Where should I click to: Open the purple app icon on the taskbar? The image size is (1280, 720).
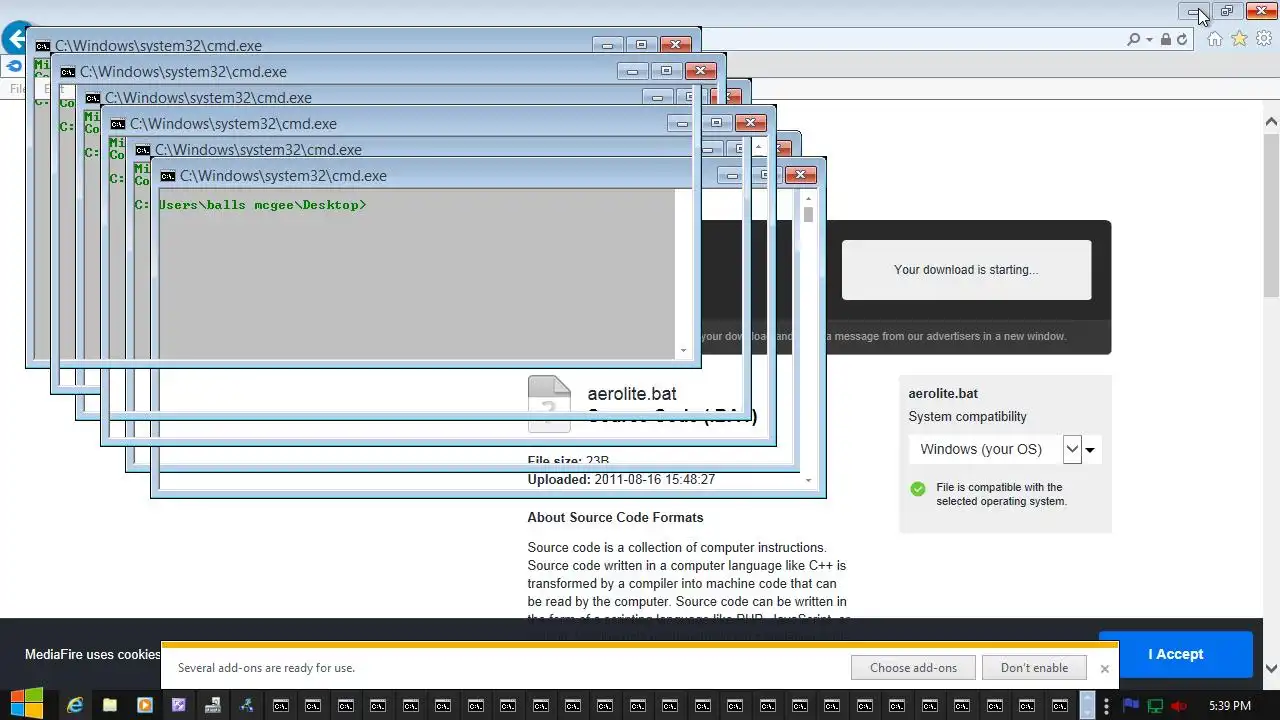tap(179, 705)
